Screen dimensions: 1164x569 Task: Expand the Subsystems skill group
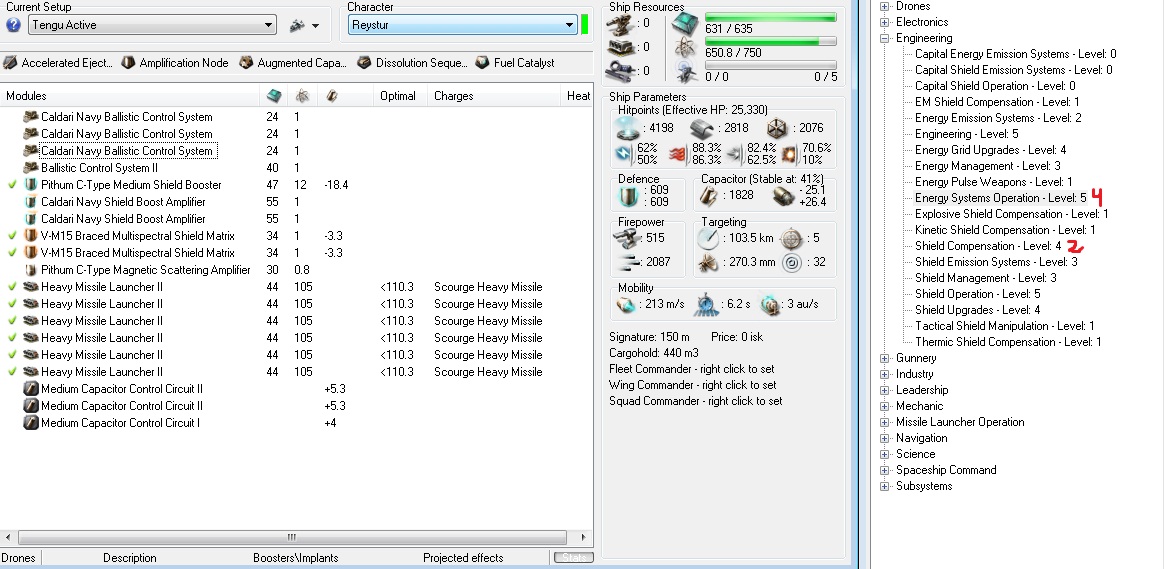tap(884, 486)
